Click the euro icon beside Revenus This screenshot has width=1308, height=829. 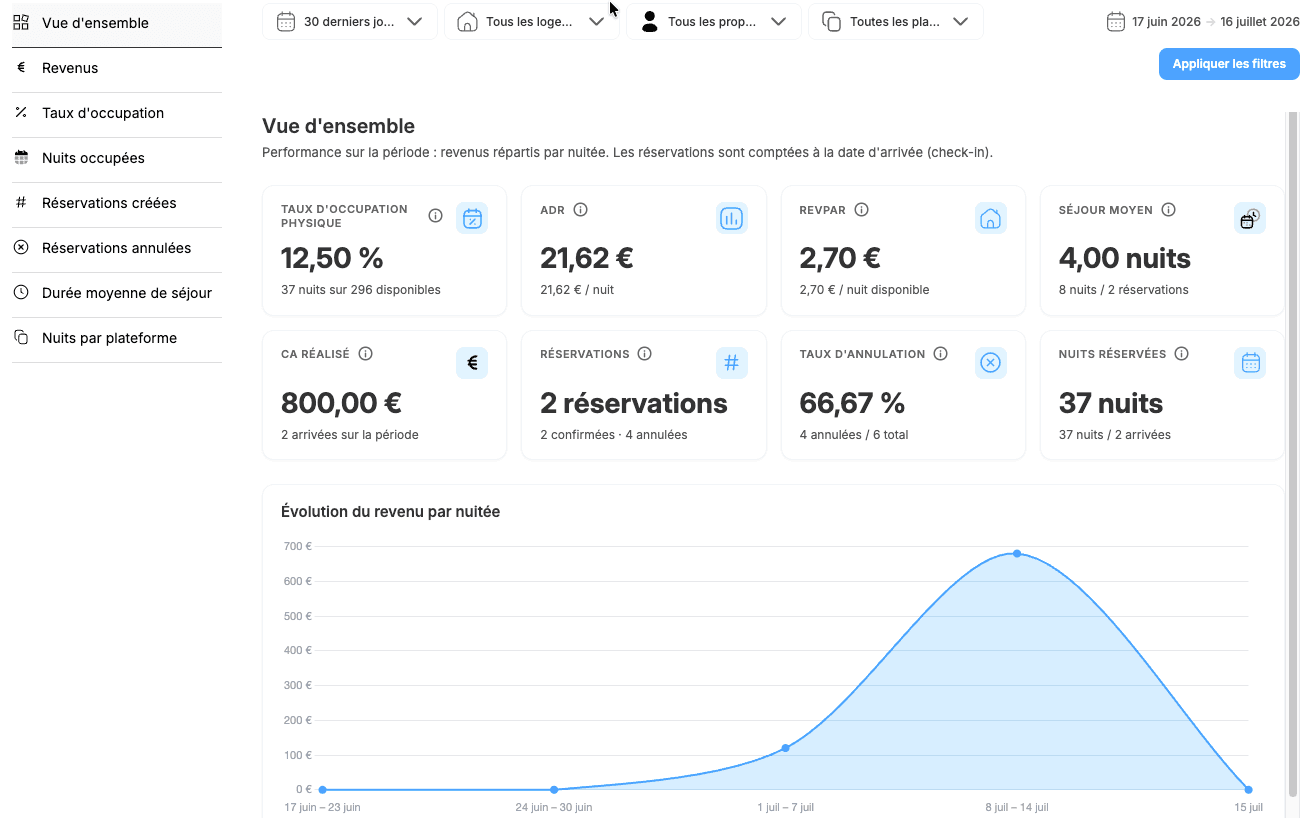click(x=21, y=68)
